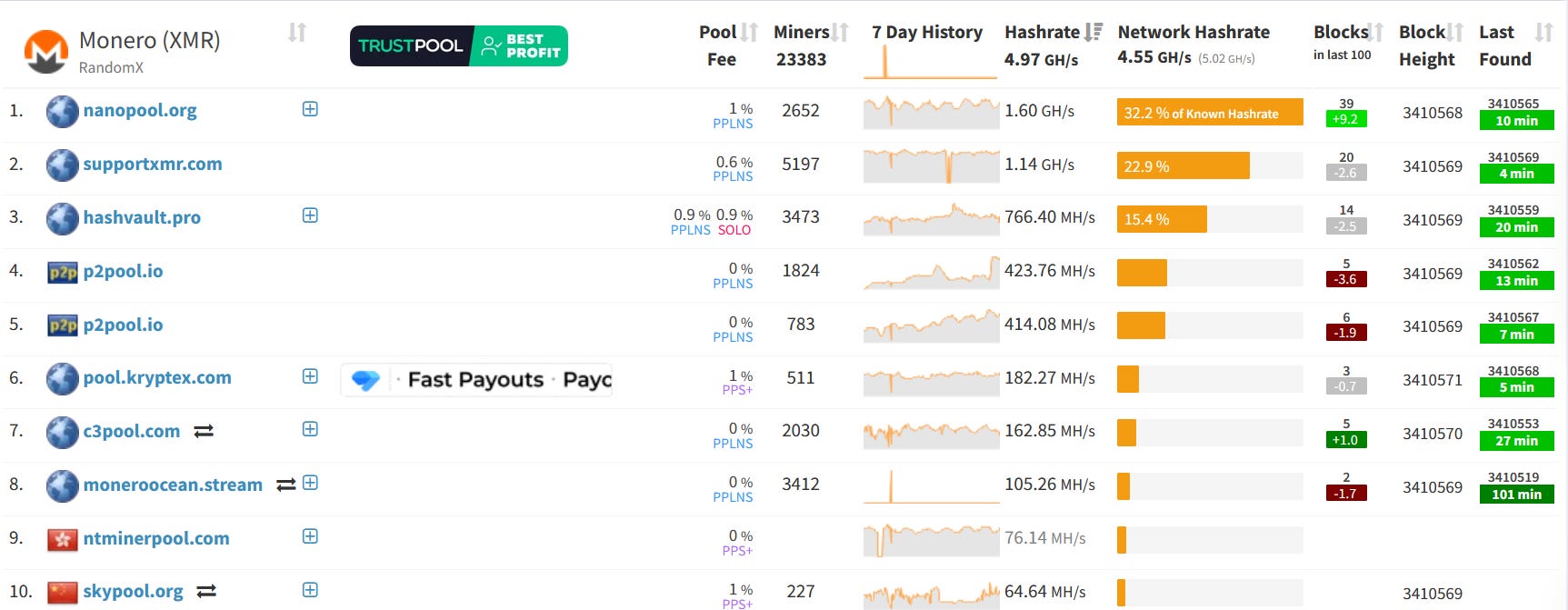Viewport: 1568px width, 610px height.
Task: Click the red -3.6 blocks badge
Action: 1346,280
